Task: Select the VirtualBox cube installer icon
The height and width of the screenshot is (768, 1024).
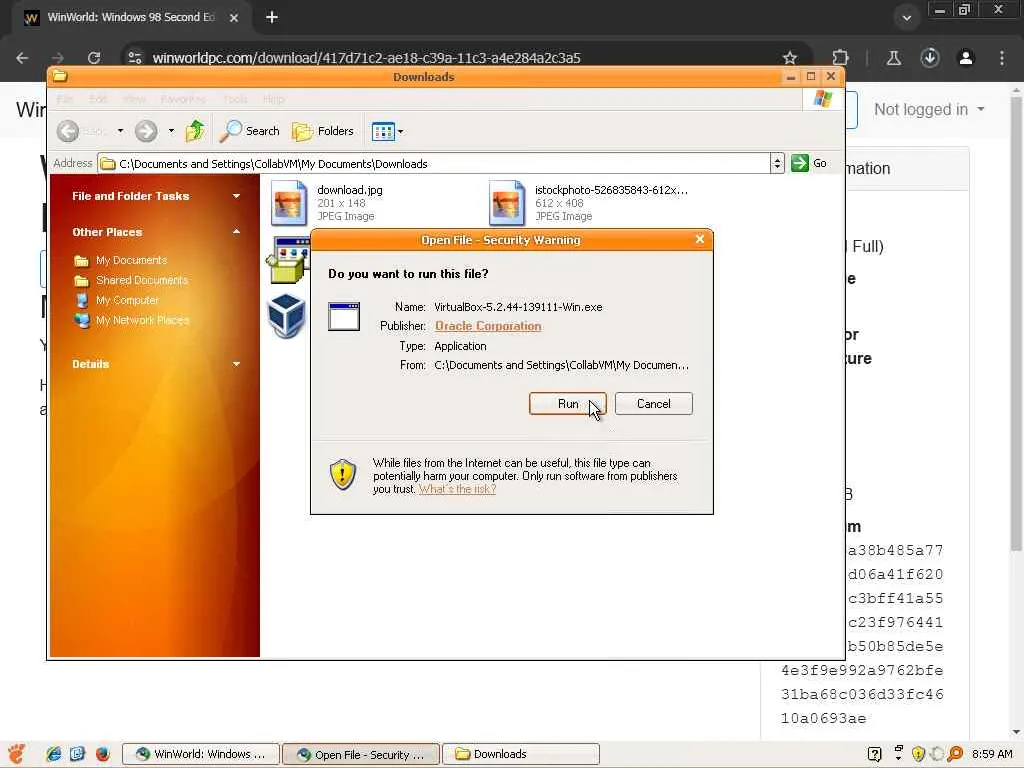Action: (287, 317)
